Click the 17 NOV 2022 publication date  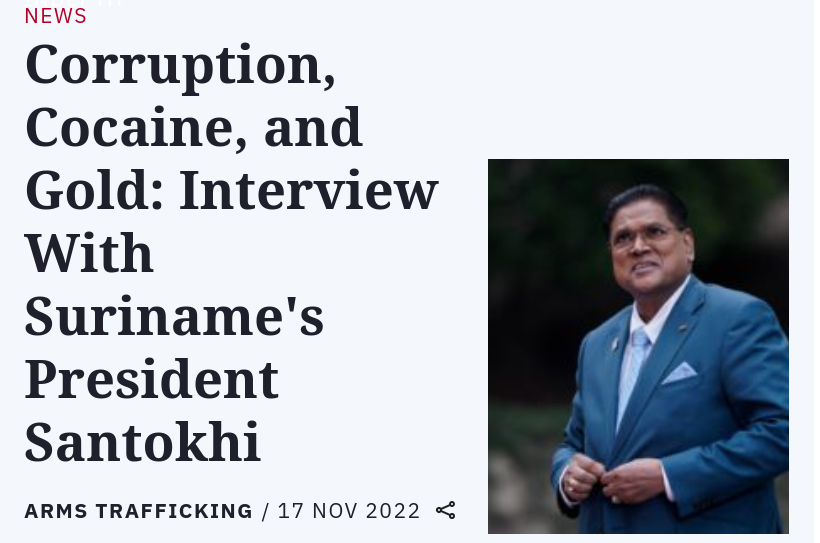pyautogui.click(x=349, y=511)
